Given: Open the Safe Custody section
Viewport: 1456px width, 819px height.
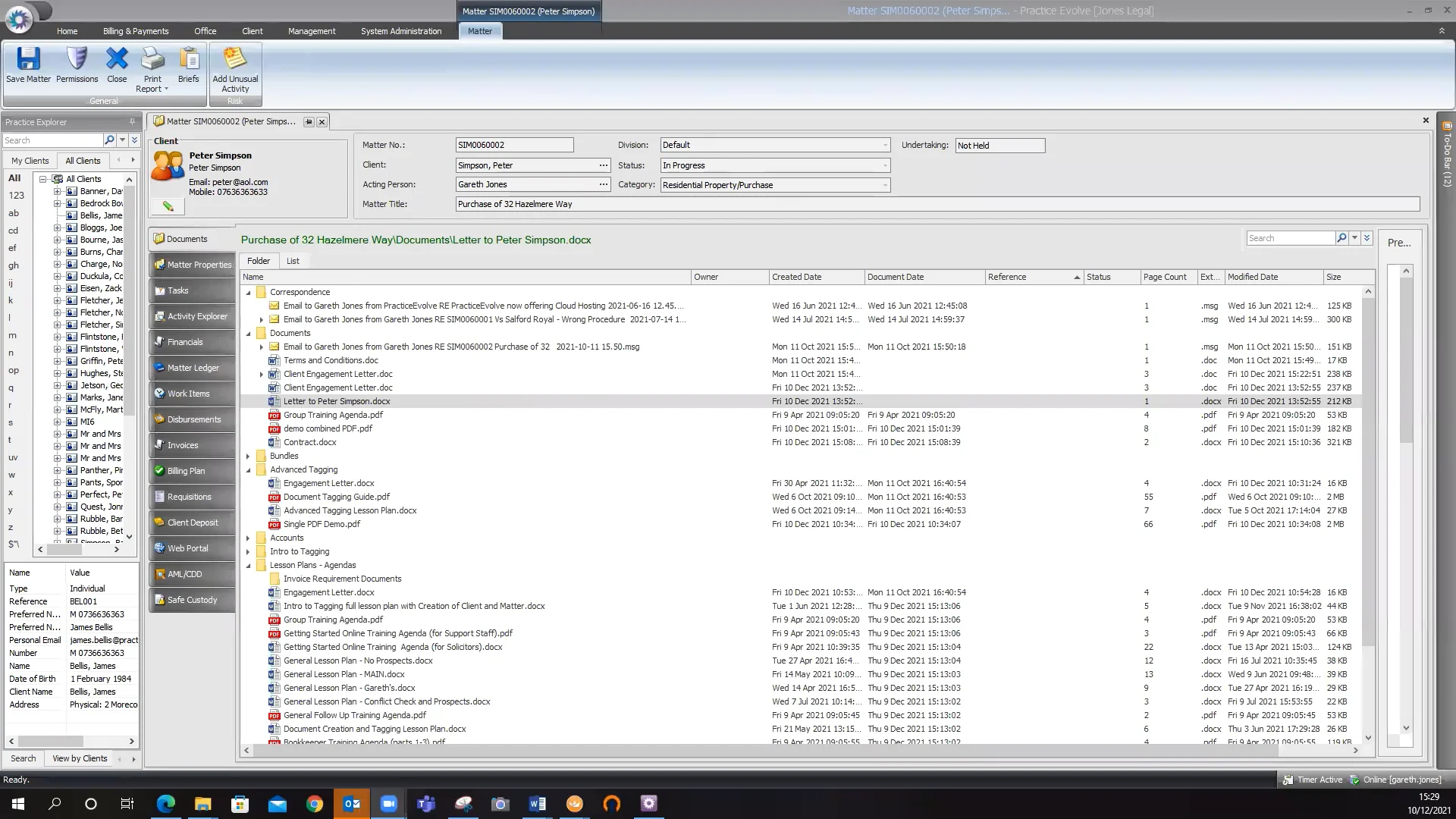Looking at the screenshot, I should pos(192,600).
